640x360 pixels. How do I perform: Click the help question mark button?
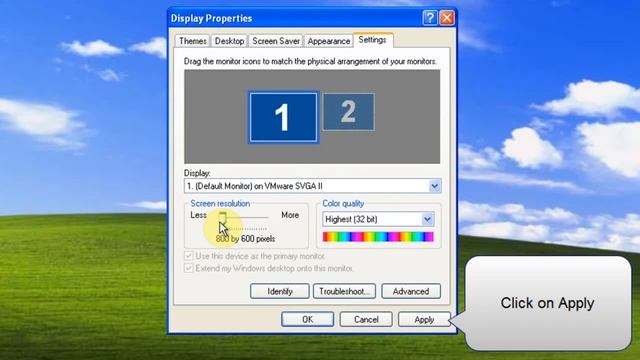430,18
